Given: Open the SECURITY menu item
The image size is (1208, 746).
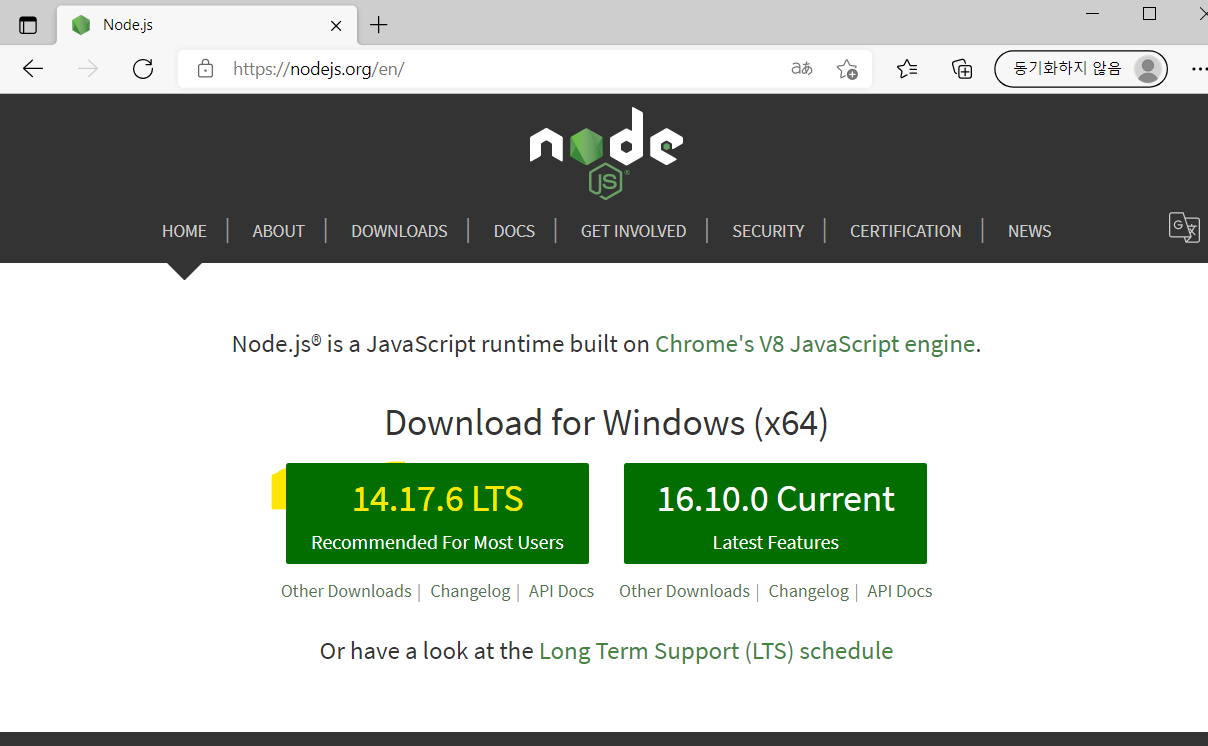Looking at the screenshot, I should (768, 231).
